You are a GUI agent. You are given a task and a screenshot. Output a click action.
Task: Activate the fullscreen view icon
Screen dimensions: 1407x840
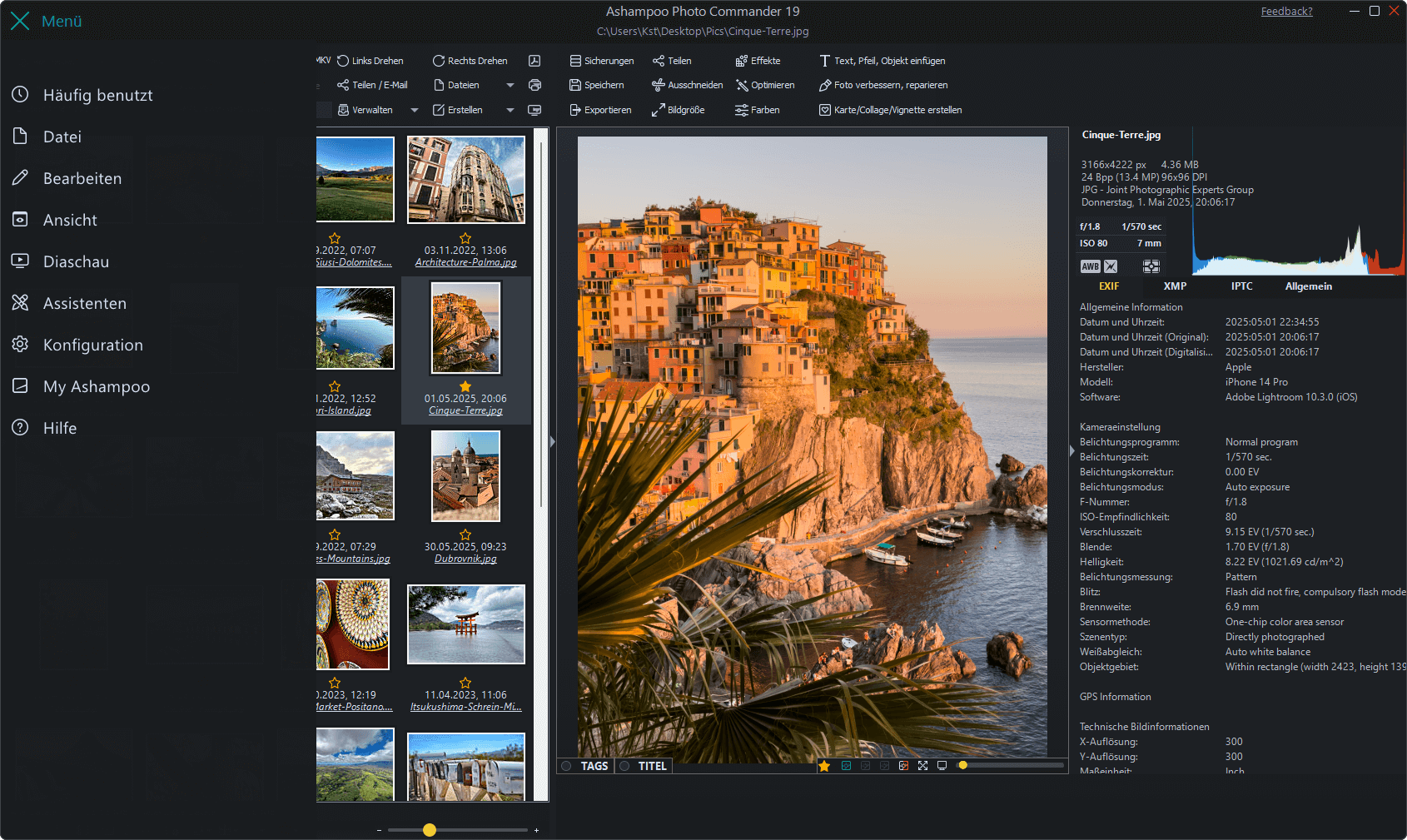pyautogui.click(x=922, y=765)
